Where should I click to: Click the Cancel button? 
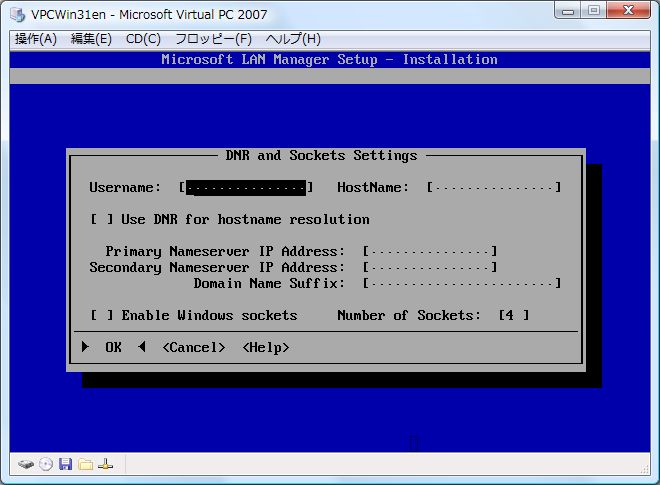194,347
